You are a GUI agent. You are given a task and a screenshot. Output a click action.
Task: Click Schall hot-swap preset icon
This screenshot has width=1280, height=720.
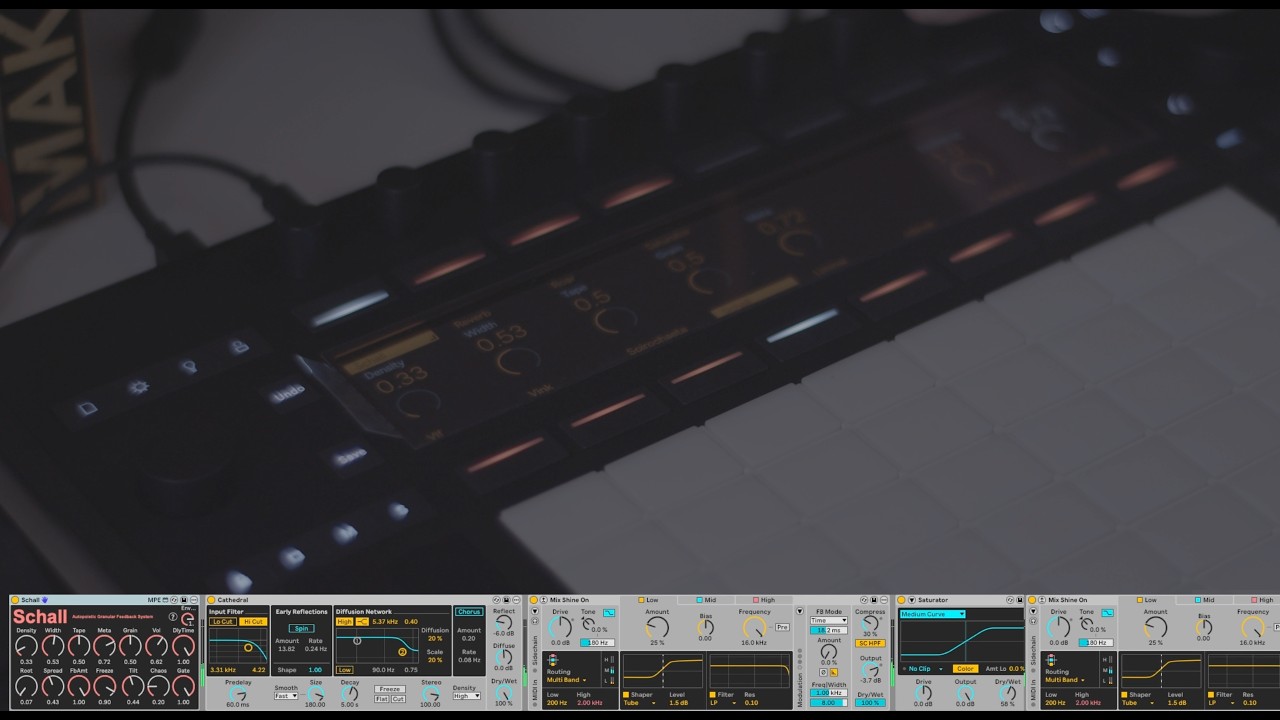coord(174,600)
